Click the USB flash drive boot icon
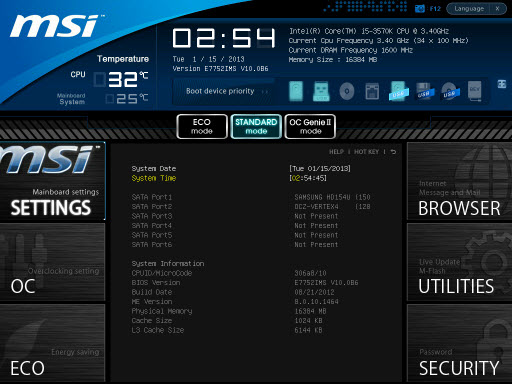512x384 pixels. coord(321,91)
